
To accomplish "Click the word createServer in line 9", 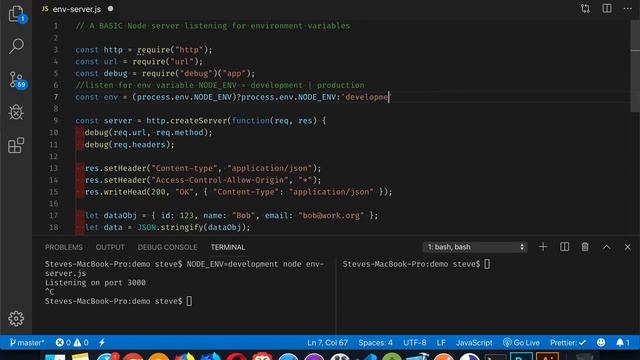I will click(200, 121).
